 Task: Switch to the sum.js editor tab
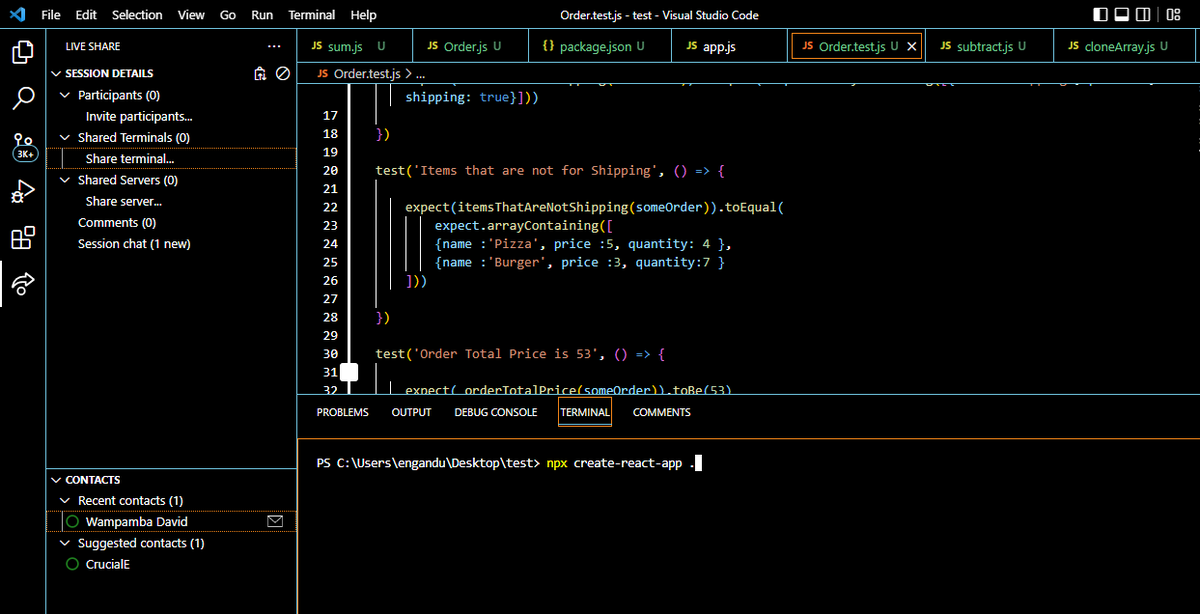coord(355,47)
